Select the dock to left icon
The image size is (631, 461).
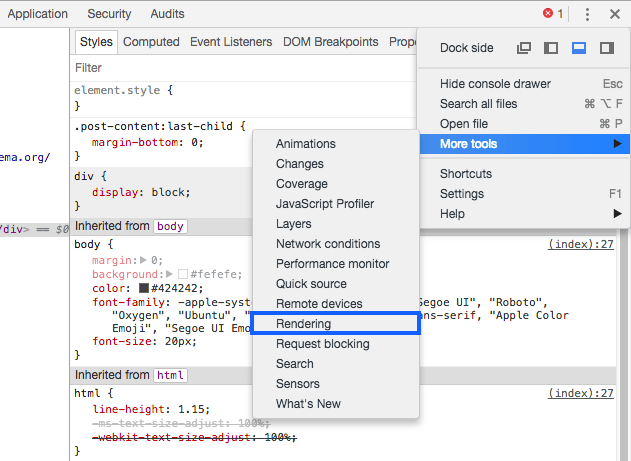(x=551, y=48)
